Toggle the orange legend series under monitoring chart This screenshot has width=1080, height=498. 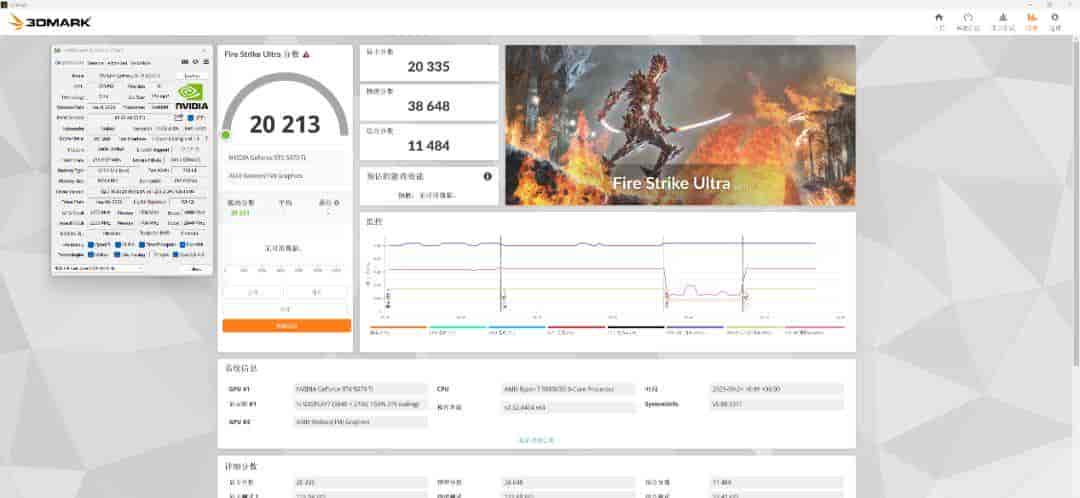click(398, 330)
